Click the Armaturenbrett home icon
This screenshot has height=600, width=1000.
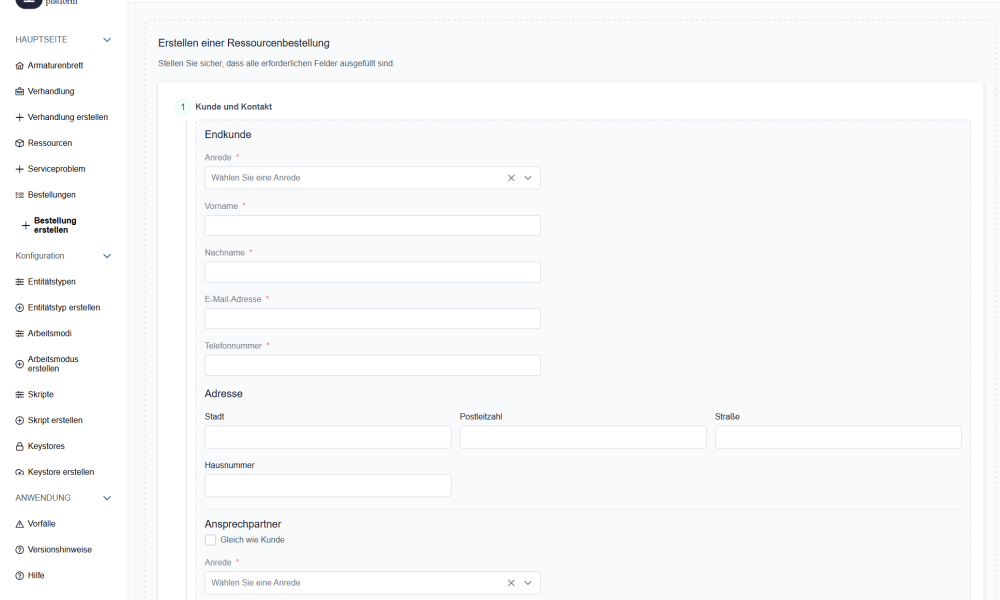19,66
